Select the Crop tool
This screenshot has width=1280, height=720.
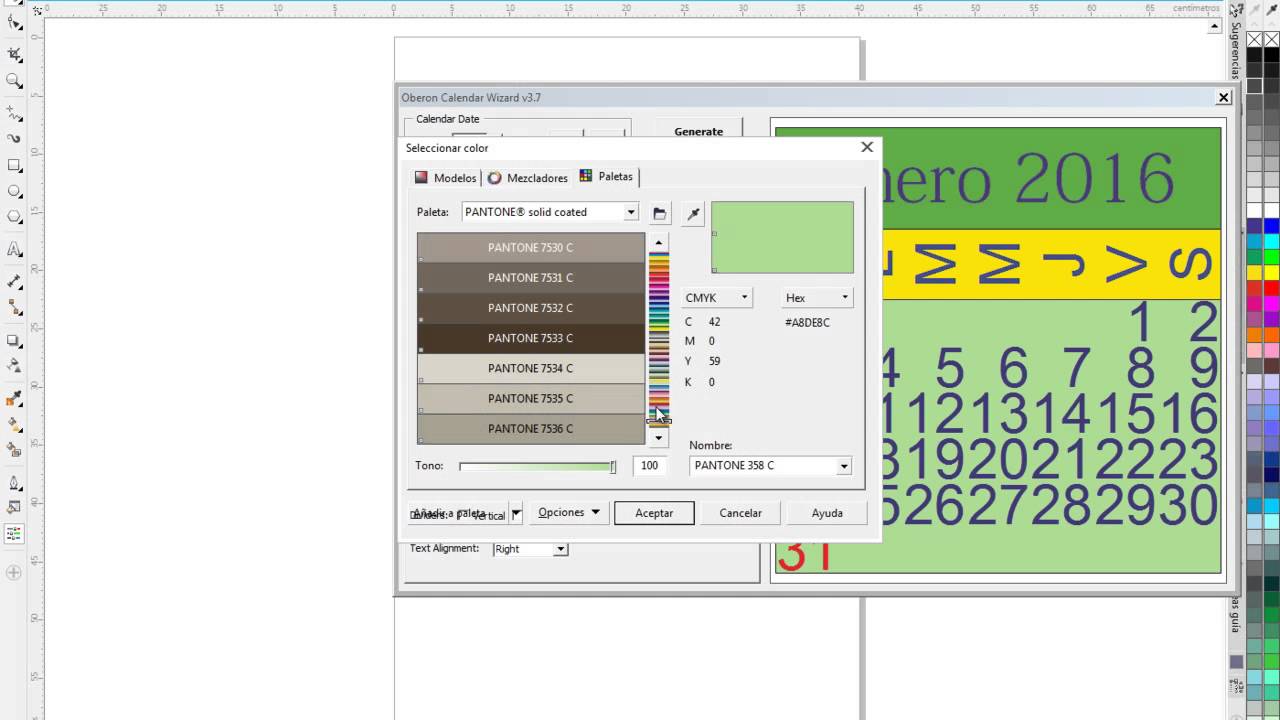[x=14, y=54]
